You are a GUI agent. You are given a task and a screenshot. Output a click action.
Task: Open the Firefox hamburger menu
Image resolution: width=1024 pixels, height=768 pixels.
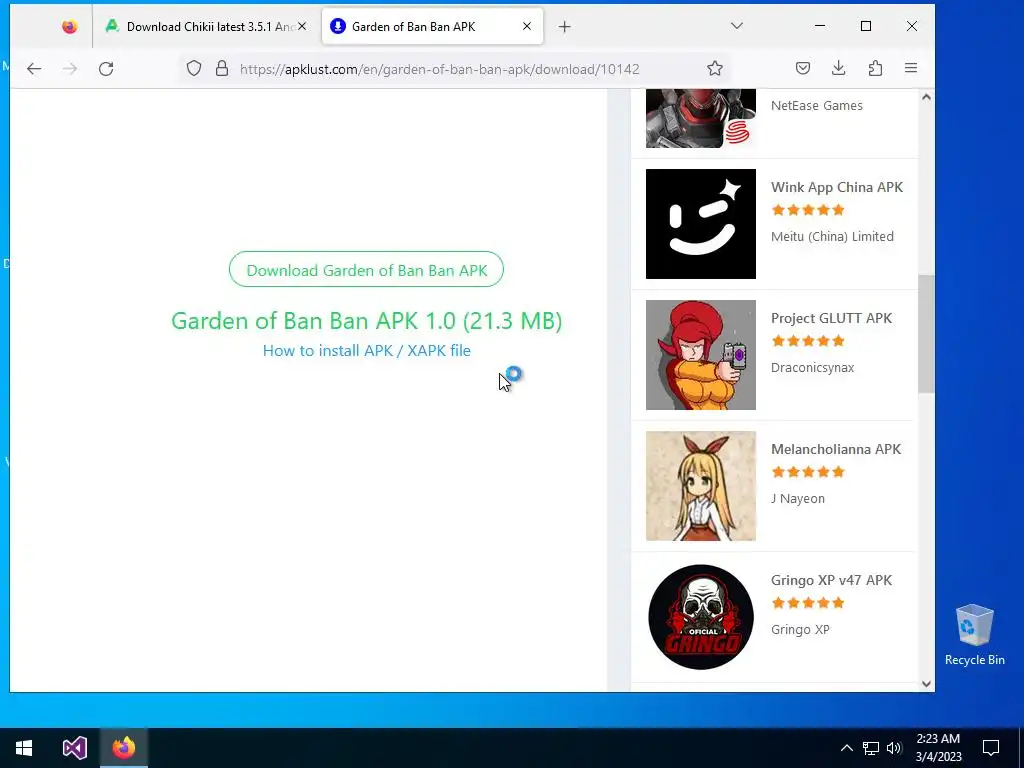pyautogui.click(x=911, y=69)
